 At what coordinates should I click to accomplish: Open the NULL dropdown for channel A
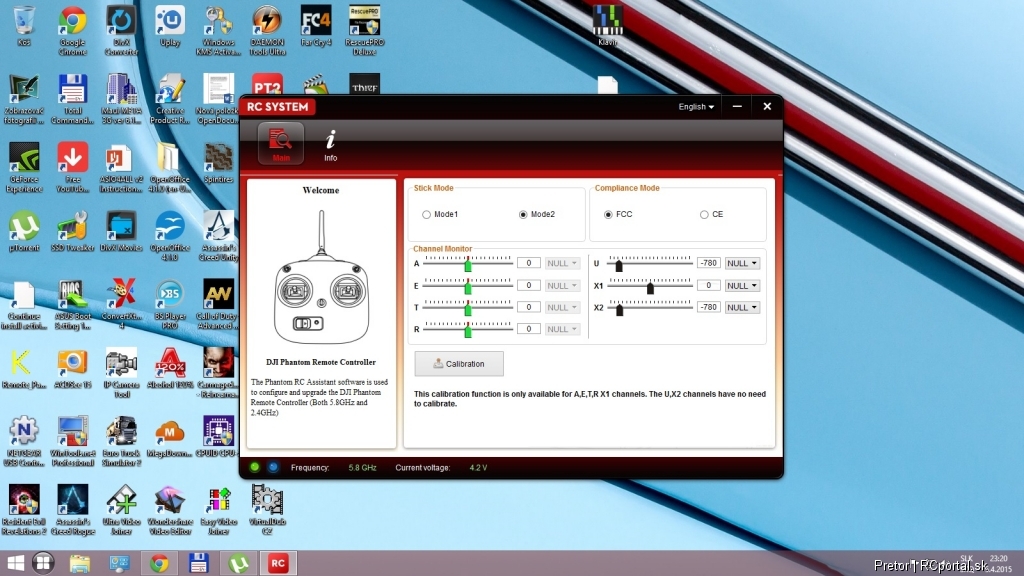pos(562,263)
